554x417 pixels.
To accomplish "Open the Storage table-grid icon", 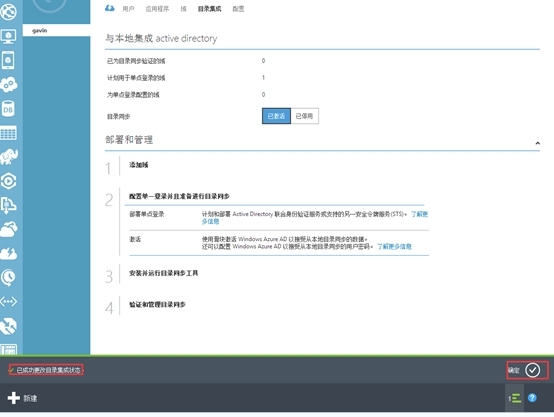I will [8, 133].
